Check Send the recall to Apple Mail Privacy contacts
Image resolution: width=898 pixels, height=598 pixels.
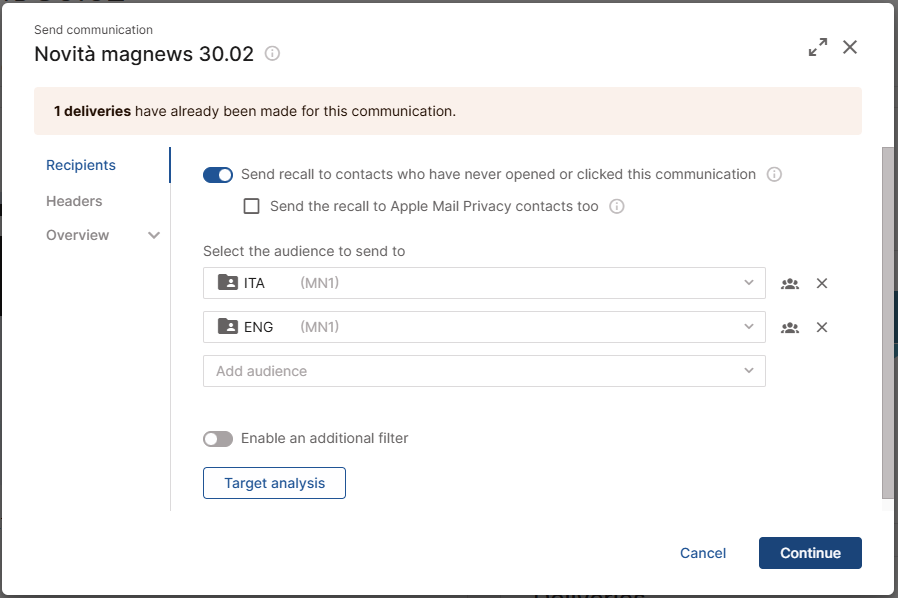point(251,206)
